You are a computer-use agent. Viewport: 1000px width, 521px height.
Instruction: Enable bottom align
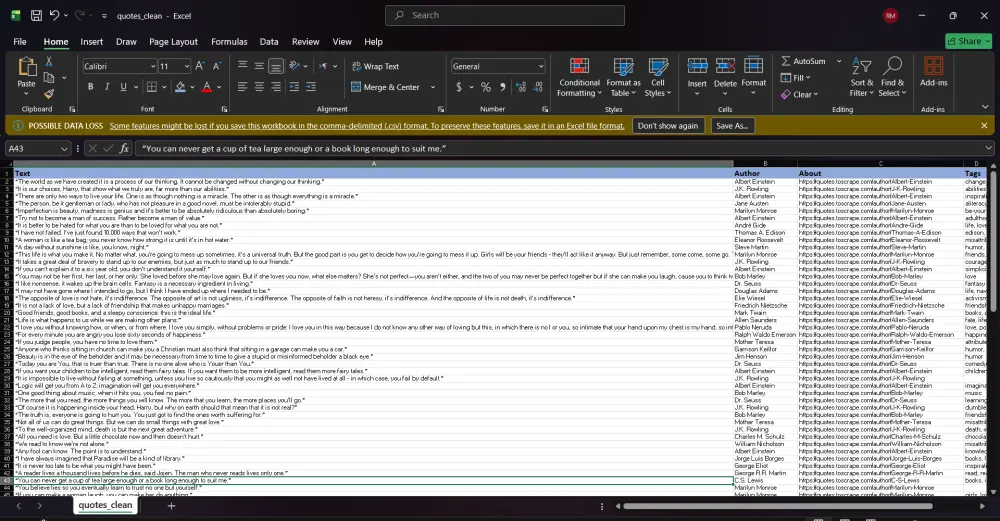[x=276, y=66]
